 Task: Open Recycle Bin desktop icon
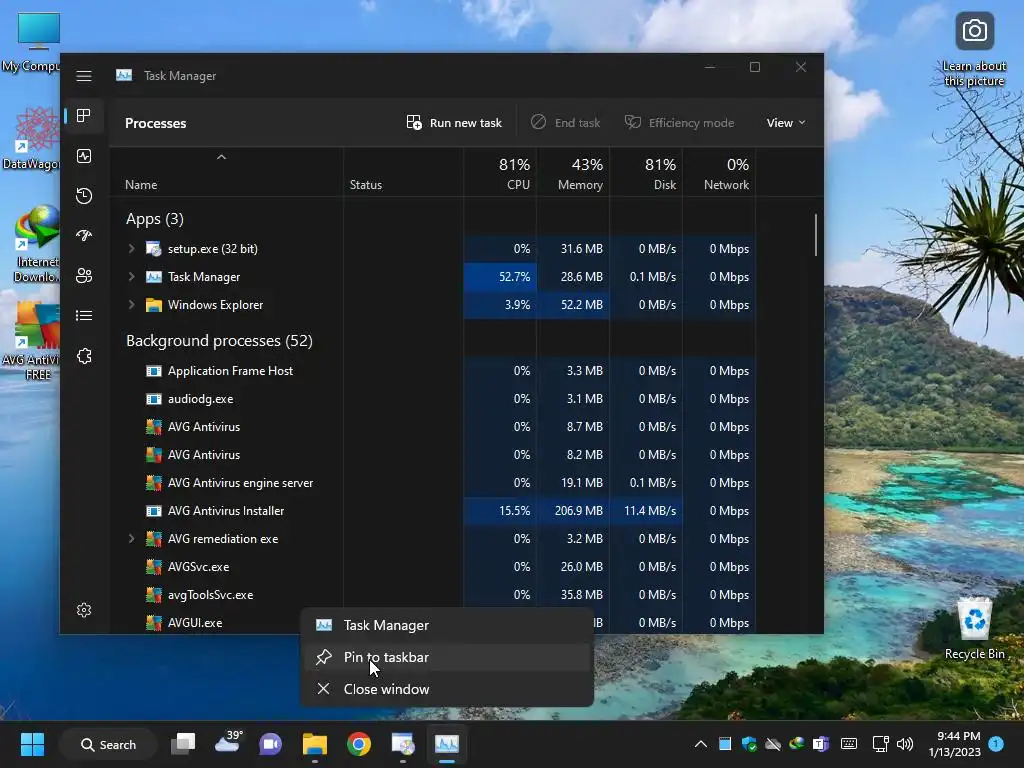[974, 628]
